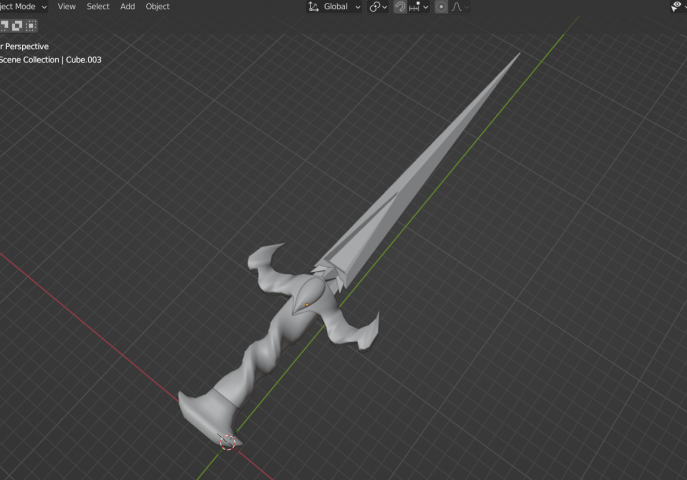Open the snapping increment options dropdown
The image size is (687, 480).
pyautogui.click(x=418, y=7)
